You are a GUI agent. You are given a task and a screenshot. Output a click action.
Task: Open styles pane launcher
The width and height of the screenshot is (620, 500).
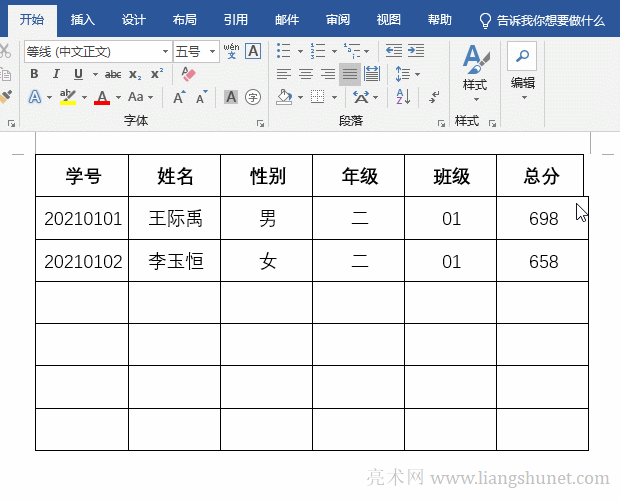pos(492,124)
